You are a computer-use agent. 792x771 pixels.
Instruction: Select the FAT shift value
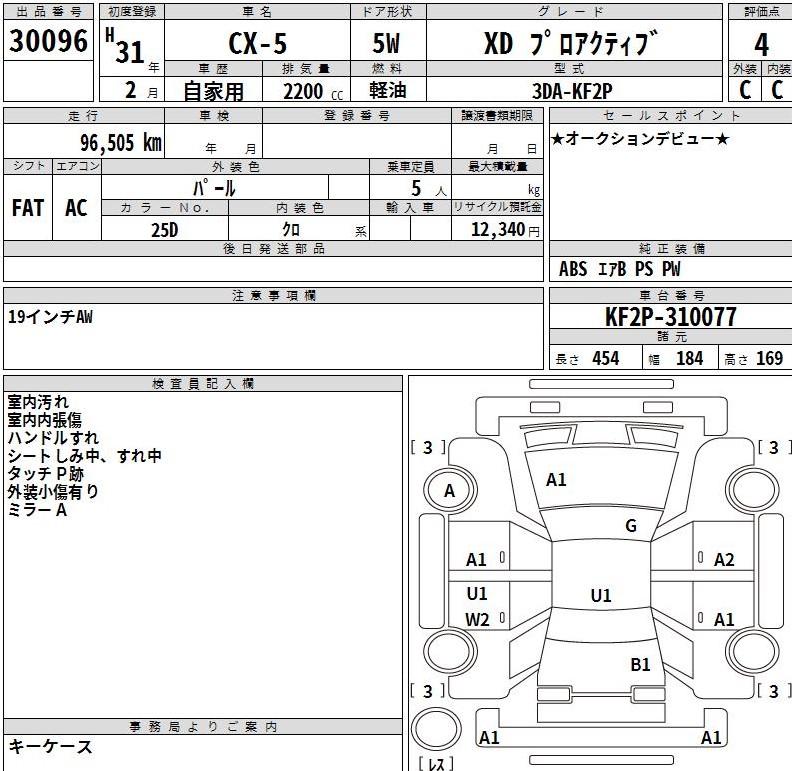click(x=28, y=208)
